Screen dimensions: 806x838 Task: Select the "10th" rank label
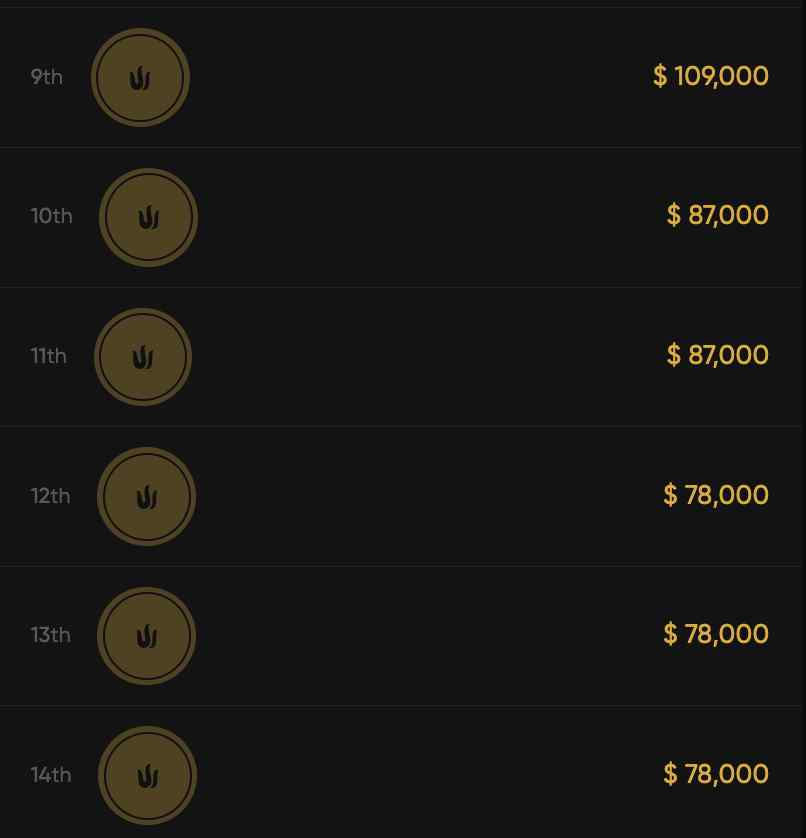(51, 216)
